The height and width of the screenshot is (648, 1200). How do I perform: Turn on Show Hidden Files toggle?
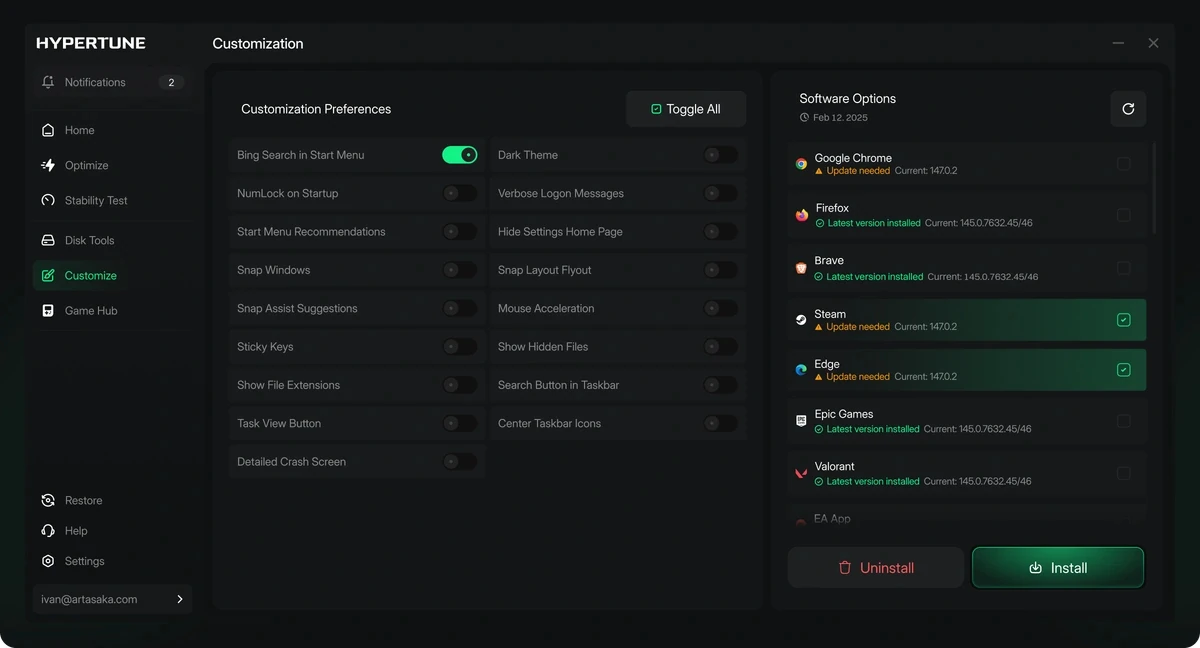tap(720, 347)
